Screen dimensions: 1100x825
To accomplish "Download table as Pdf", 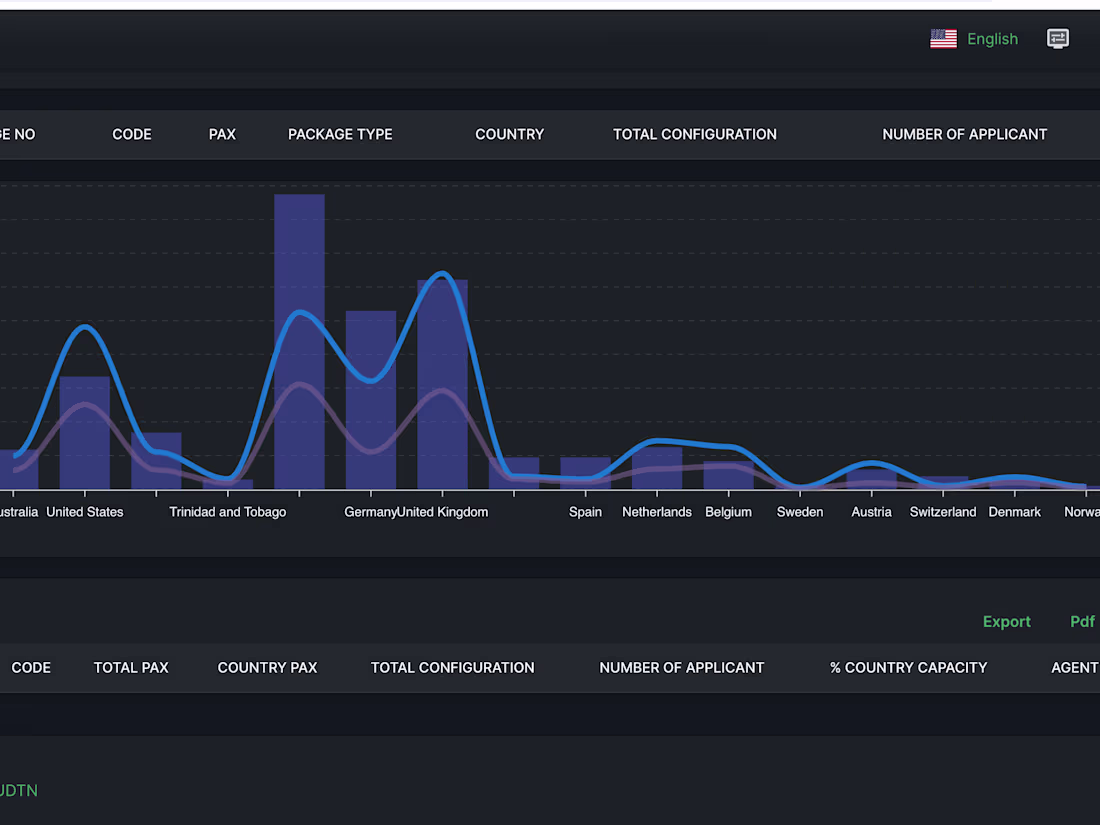I will coord(1082,622).
